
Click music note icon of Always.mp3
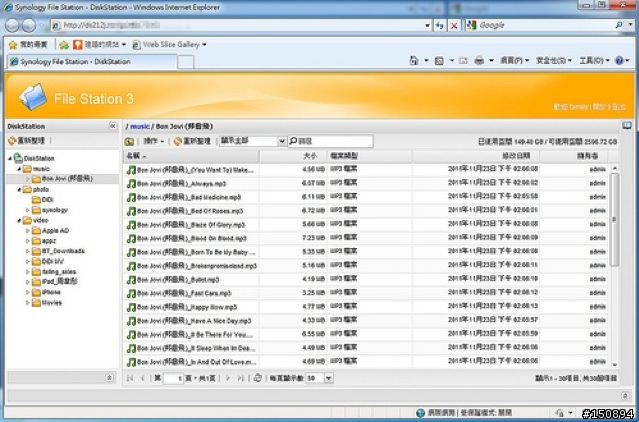pyautogui.click(x=131, y=184)
